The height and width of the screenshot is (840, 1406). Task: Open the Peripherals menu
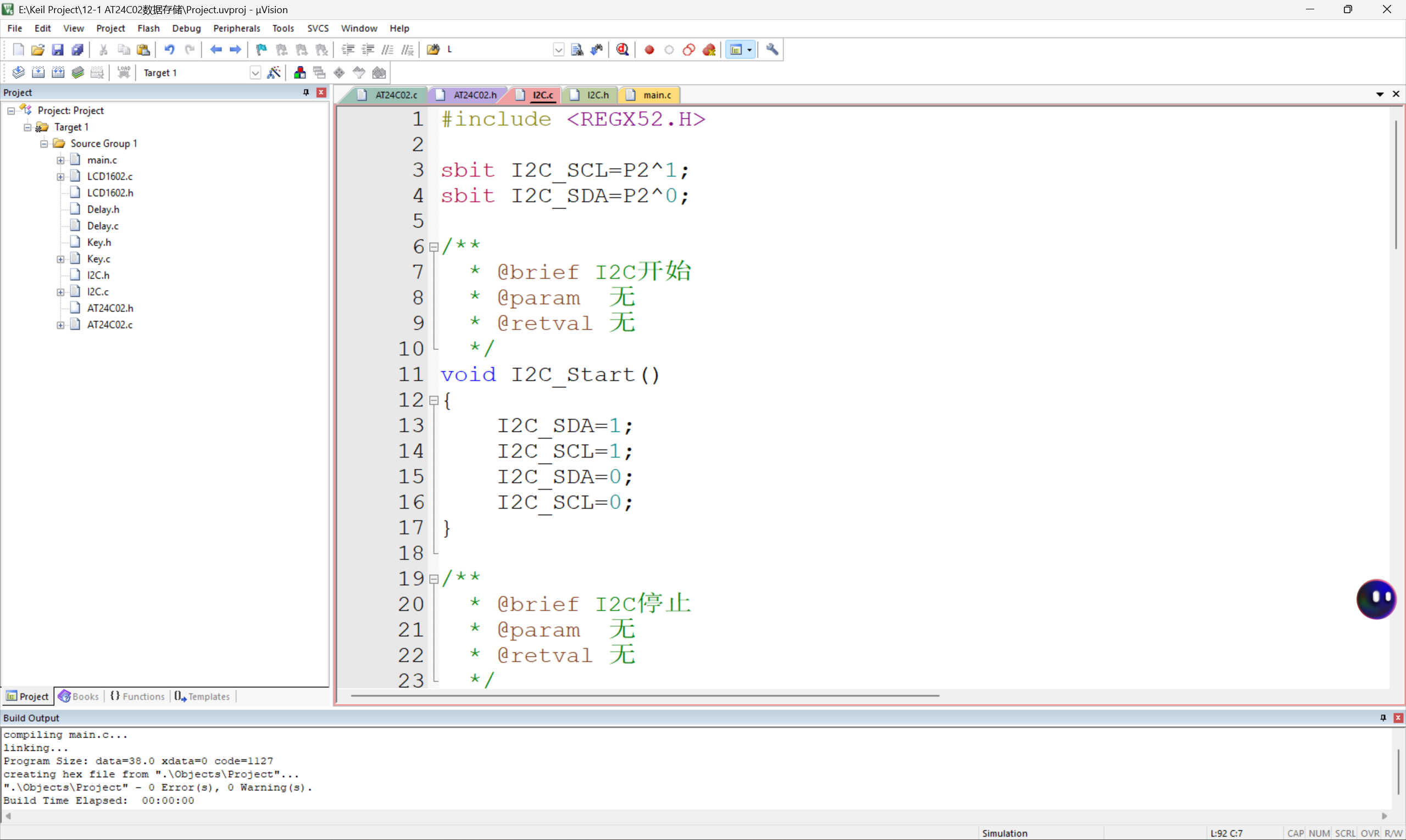236,29
